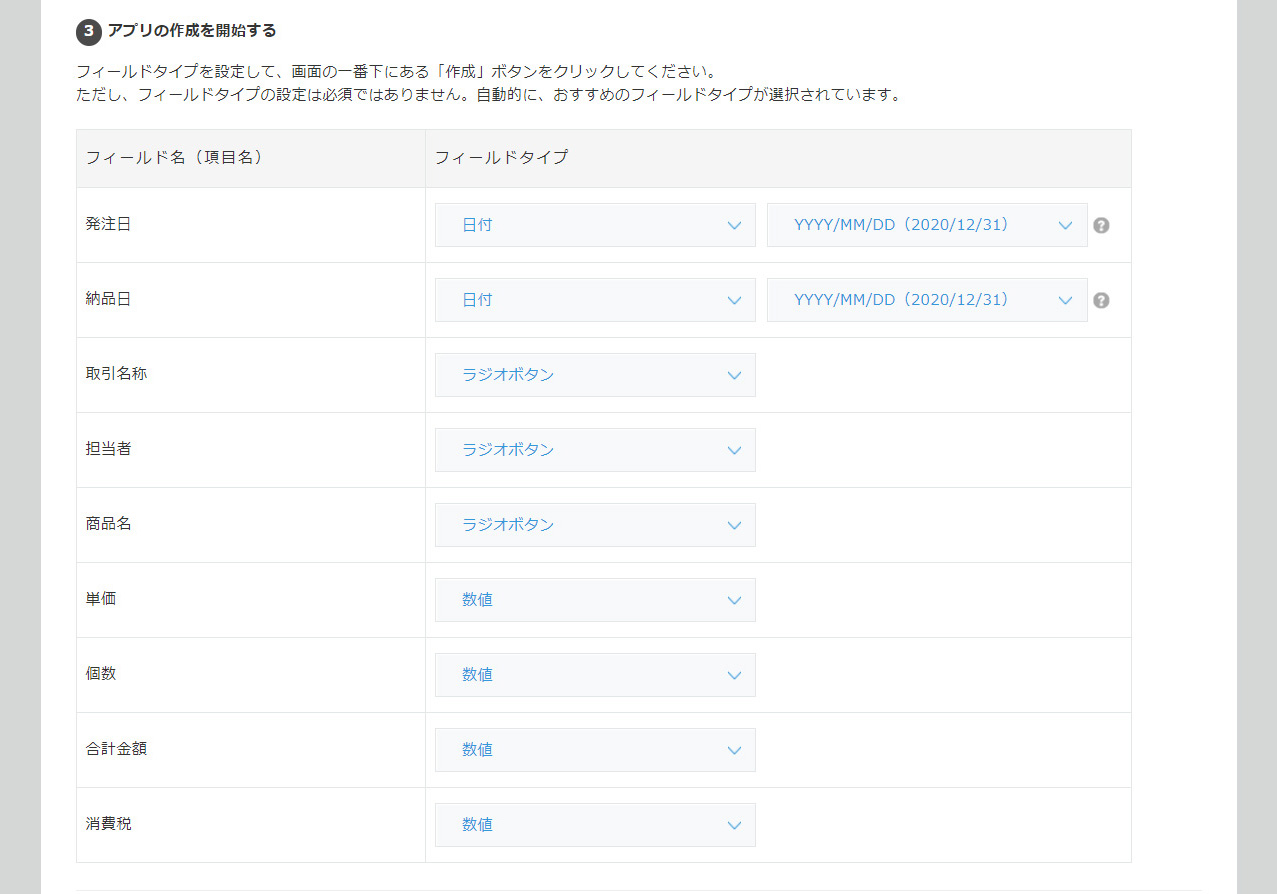Open field type dropdown for 商品名
1277x894 pixels.
595,525
